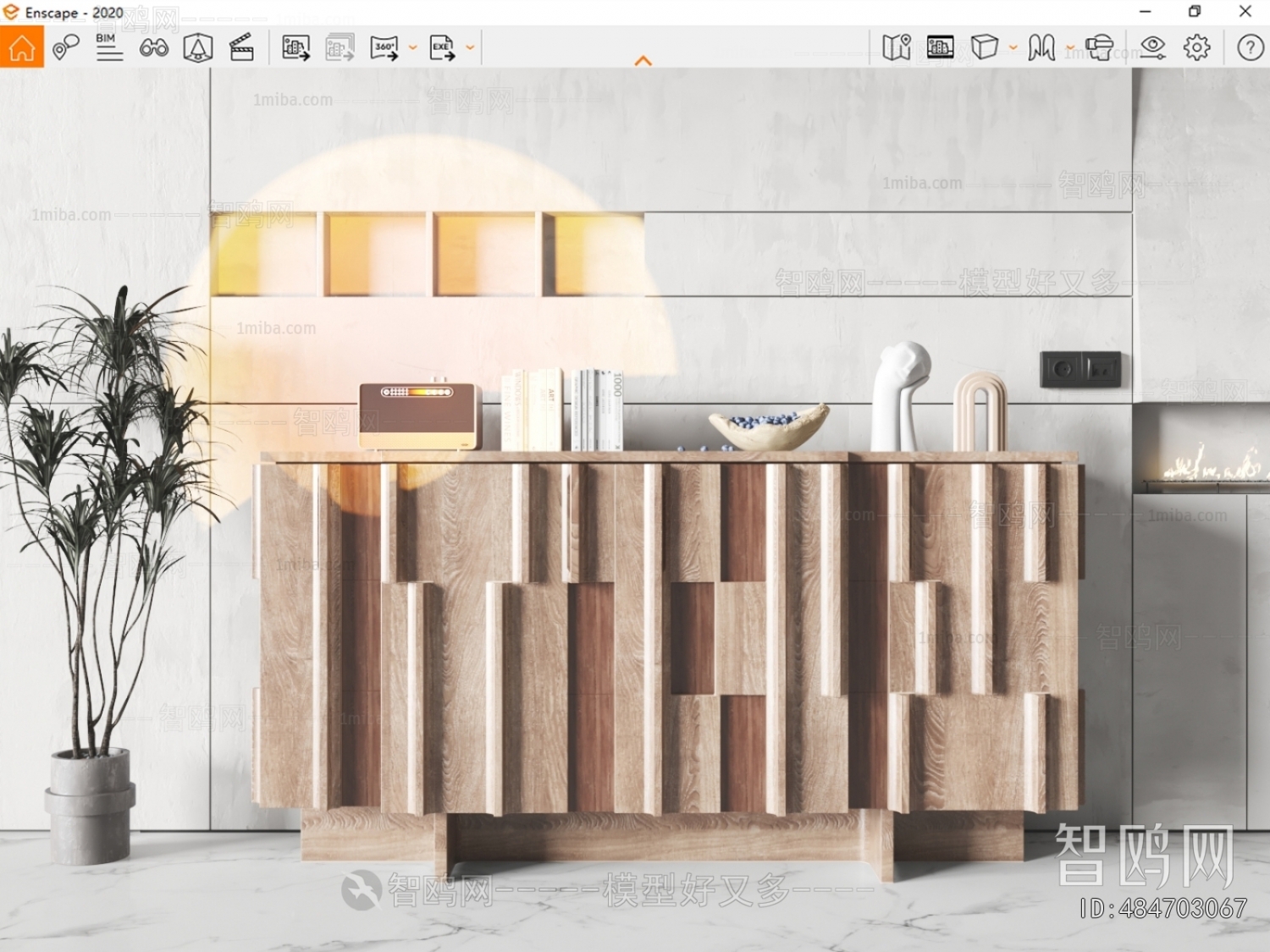Viewport: 1270px width, 952px height.
Task: Click the EXE export icon
Action: tap(442, 47)
